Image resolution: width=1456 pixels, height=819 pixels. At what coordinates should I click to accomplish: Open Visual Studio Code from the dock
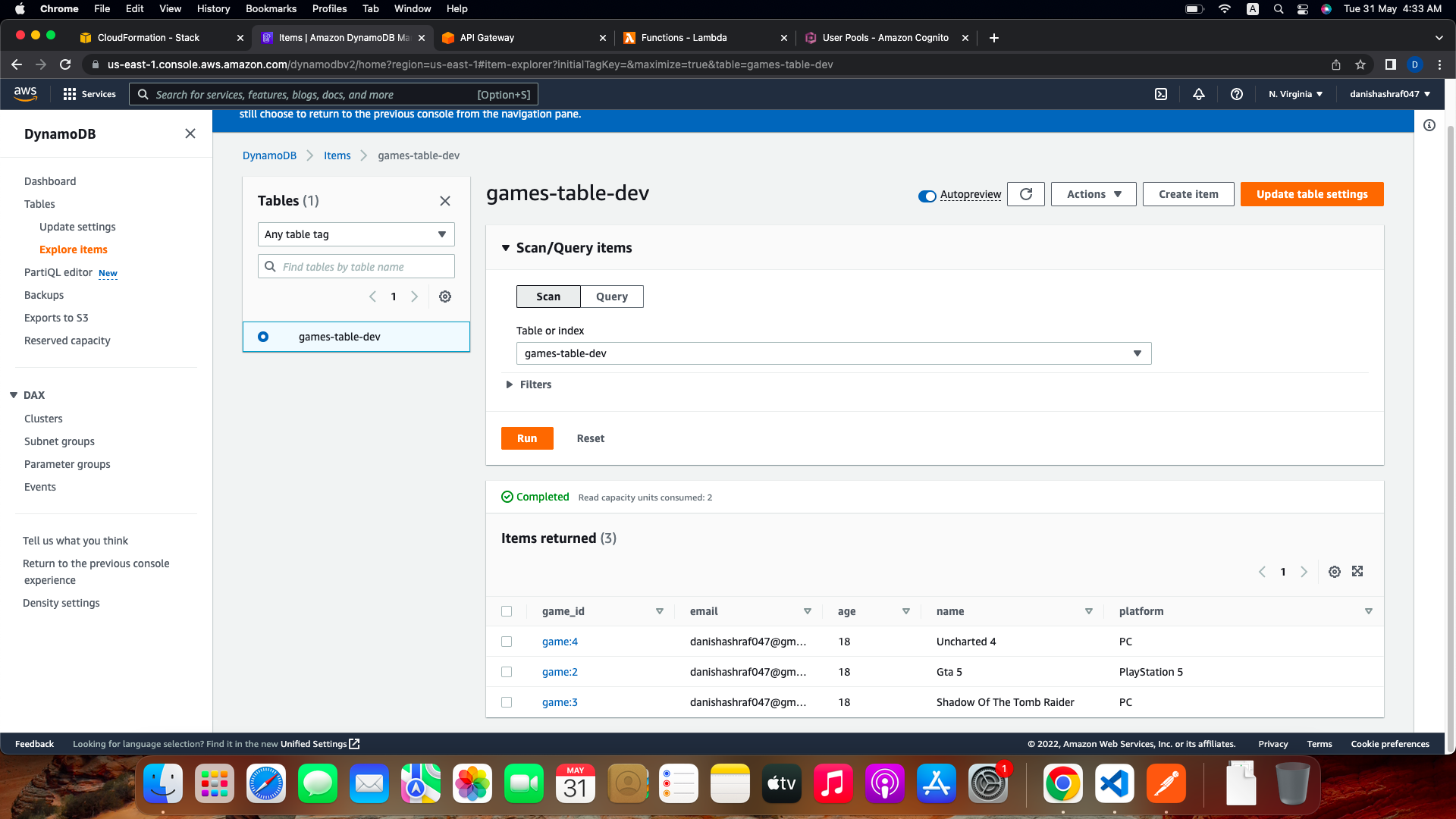1114,783
